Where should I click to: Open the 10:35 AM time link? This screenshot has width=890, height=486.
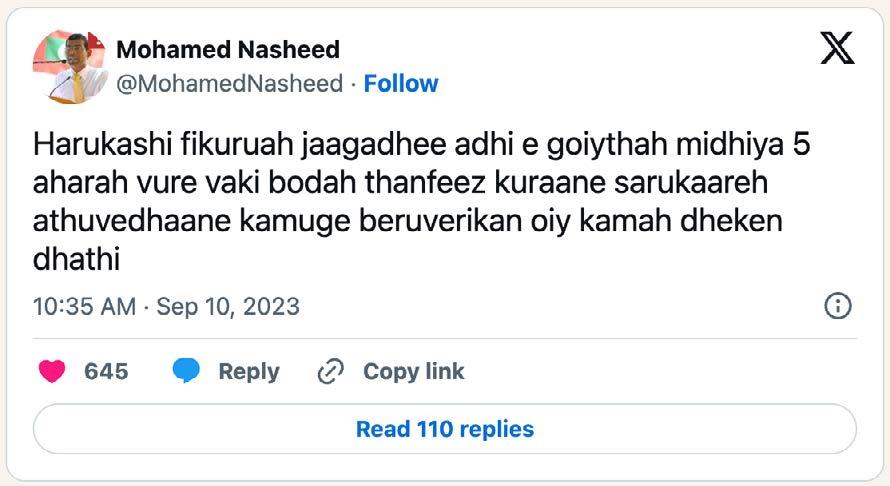point(84,306)
